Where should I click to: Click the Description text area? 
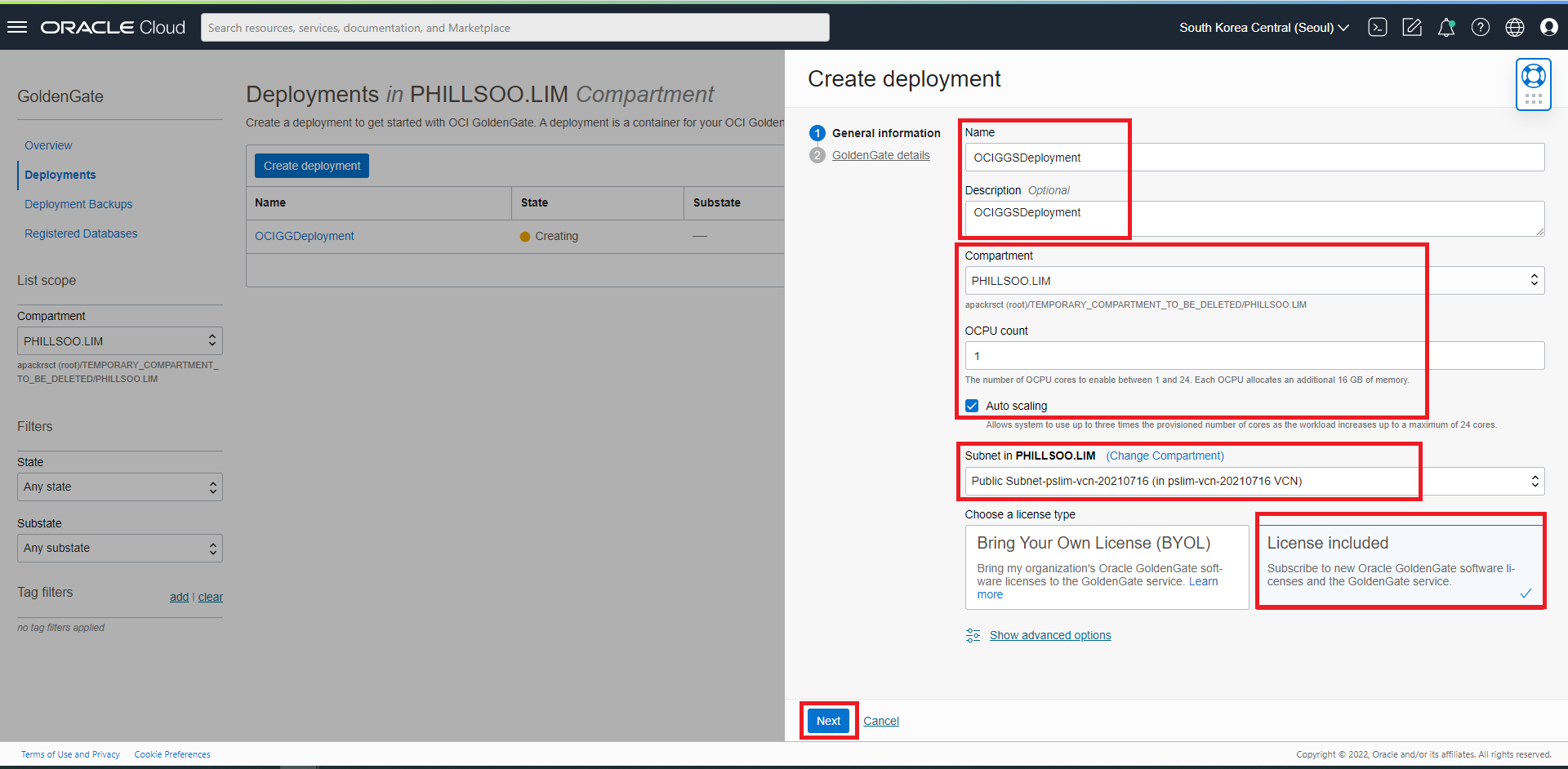click(1254, 219)
